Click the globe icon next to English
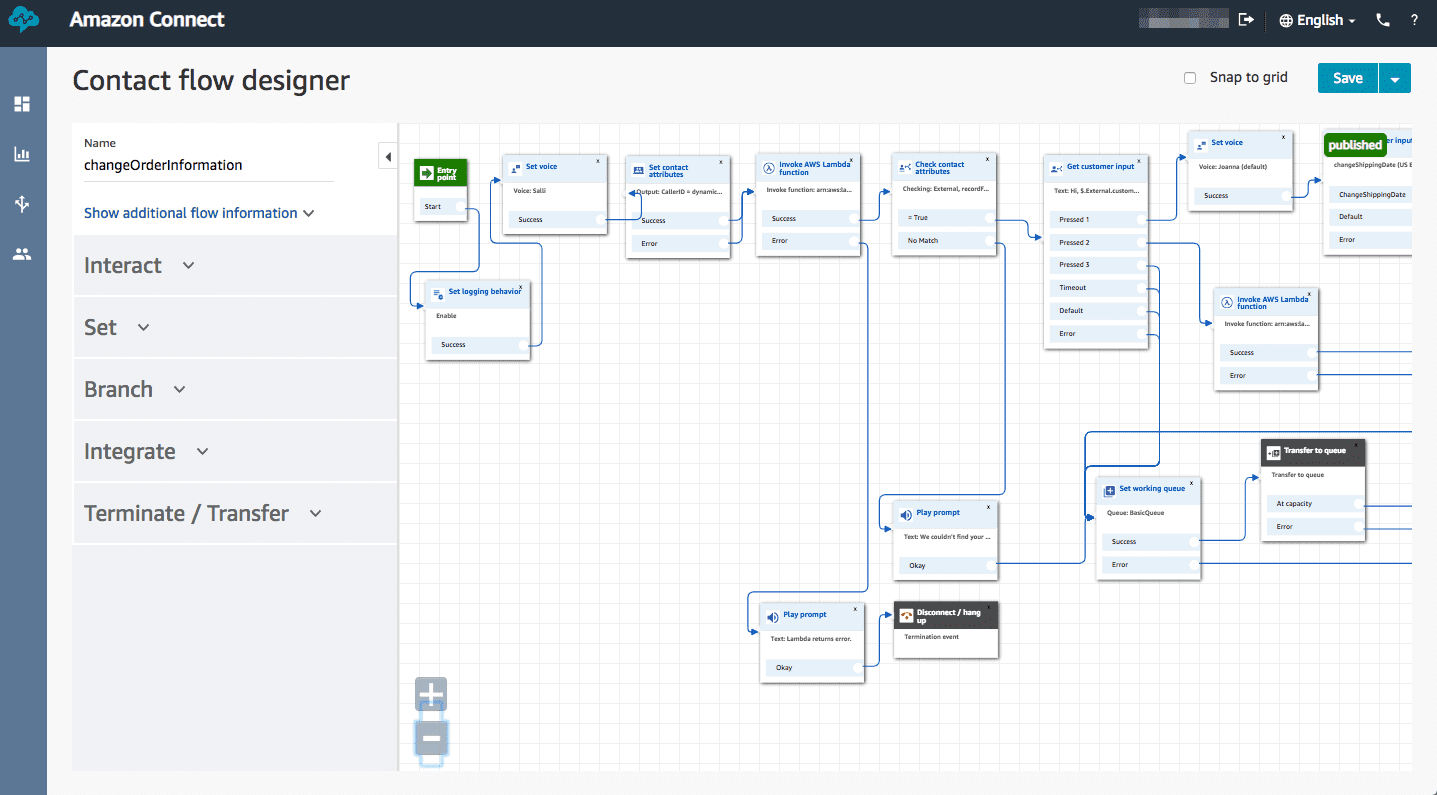The width and height of the screenshot is (1437, 795). tap(1286, 20)
